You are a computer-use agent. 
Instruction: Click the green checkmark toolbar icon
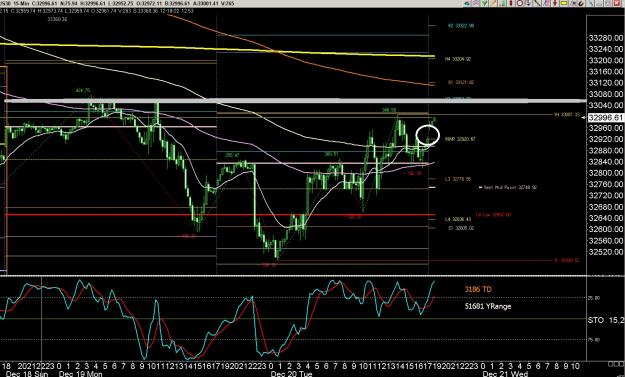coord(485,3)
